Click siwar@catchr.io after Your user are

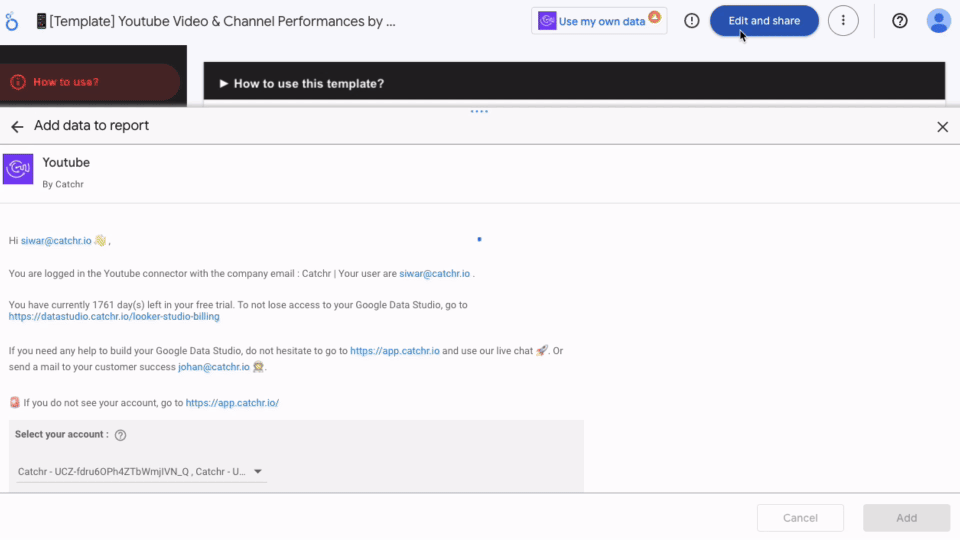click(435, 274)
